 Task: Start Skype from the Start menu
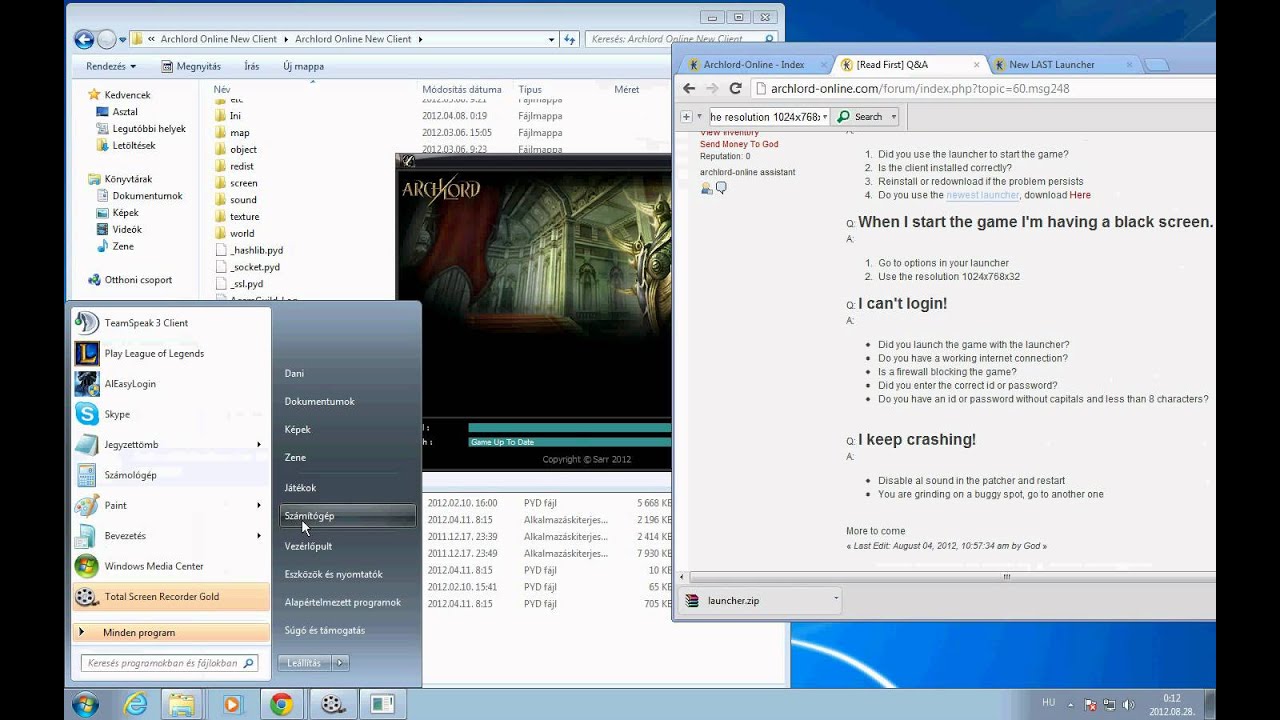117,414
